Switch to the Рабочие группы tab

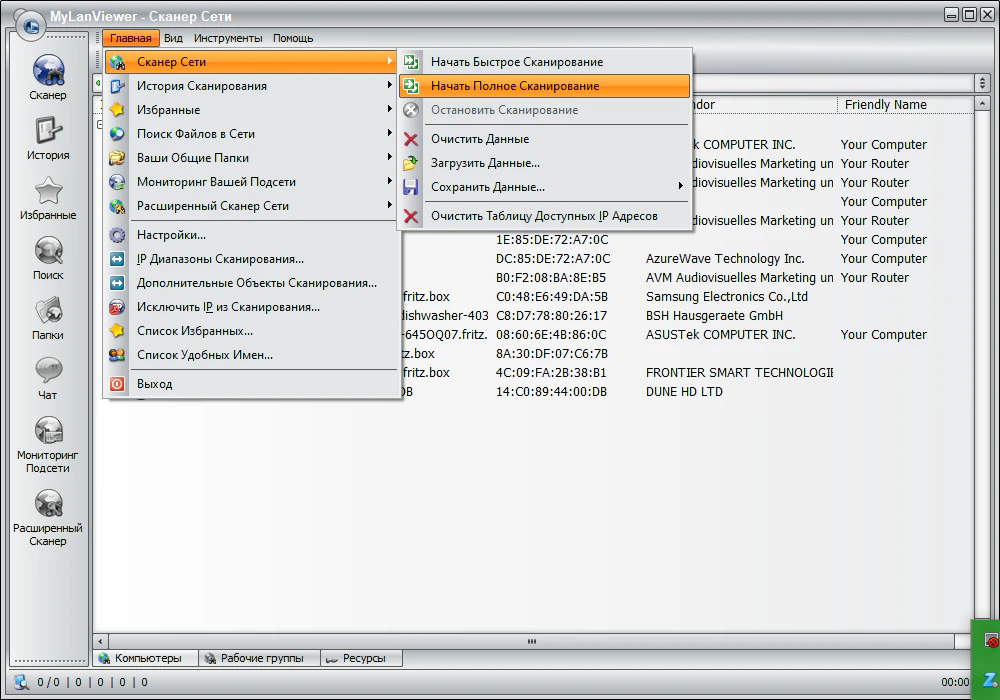(x=262, y=658)
